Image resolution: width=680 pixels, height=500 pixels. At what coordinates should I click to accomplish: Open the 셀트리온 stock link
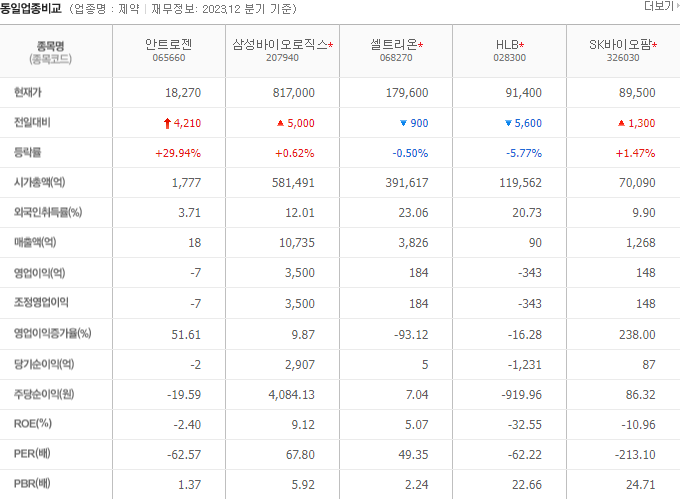tap(393, 44)
